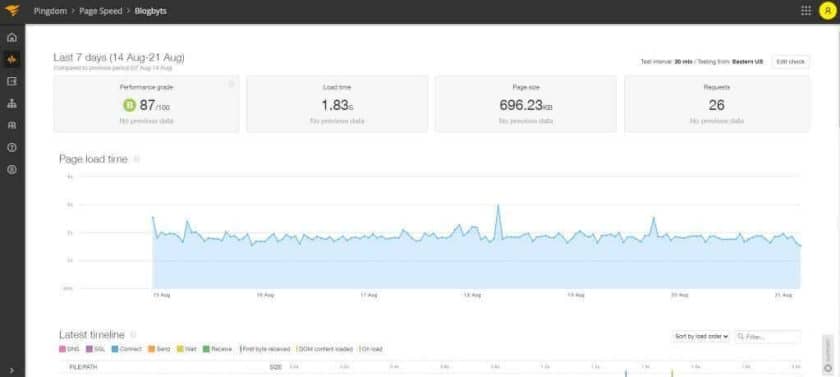Click the SolarWinds logo at top left
Image resolution: width=840 pixels, height=377 pixels.
[12, 10]
